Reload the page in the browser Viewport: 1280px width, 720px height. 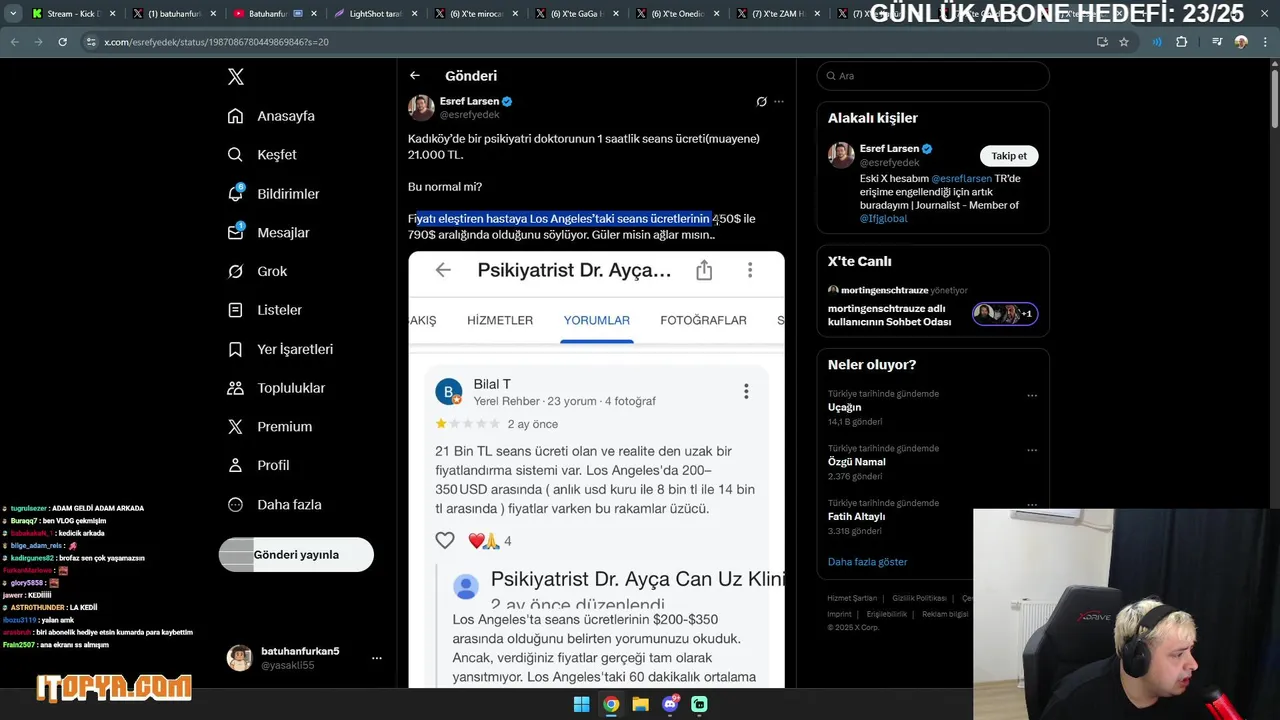62,42
